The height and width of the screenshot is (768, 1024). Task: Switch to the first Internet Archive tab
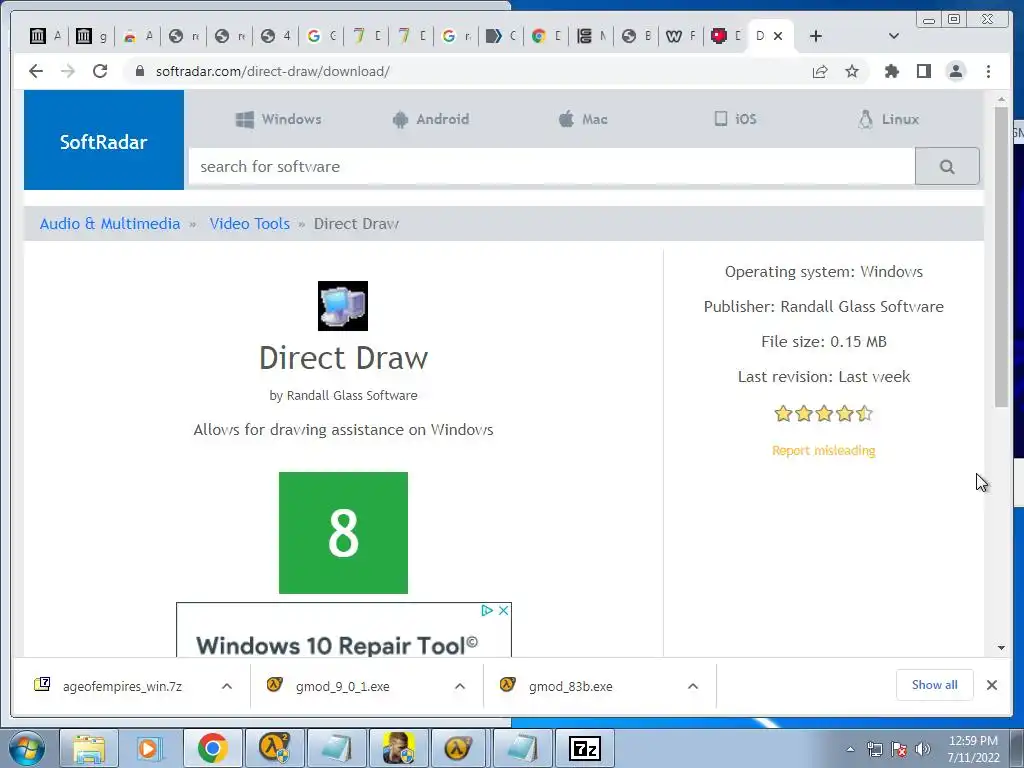pos(46,36)
